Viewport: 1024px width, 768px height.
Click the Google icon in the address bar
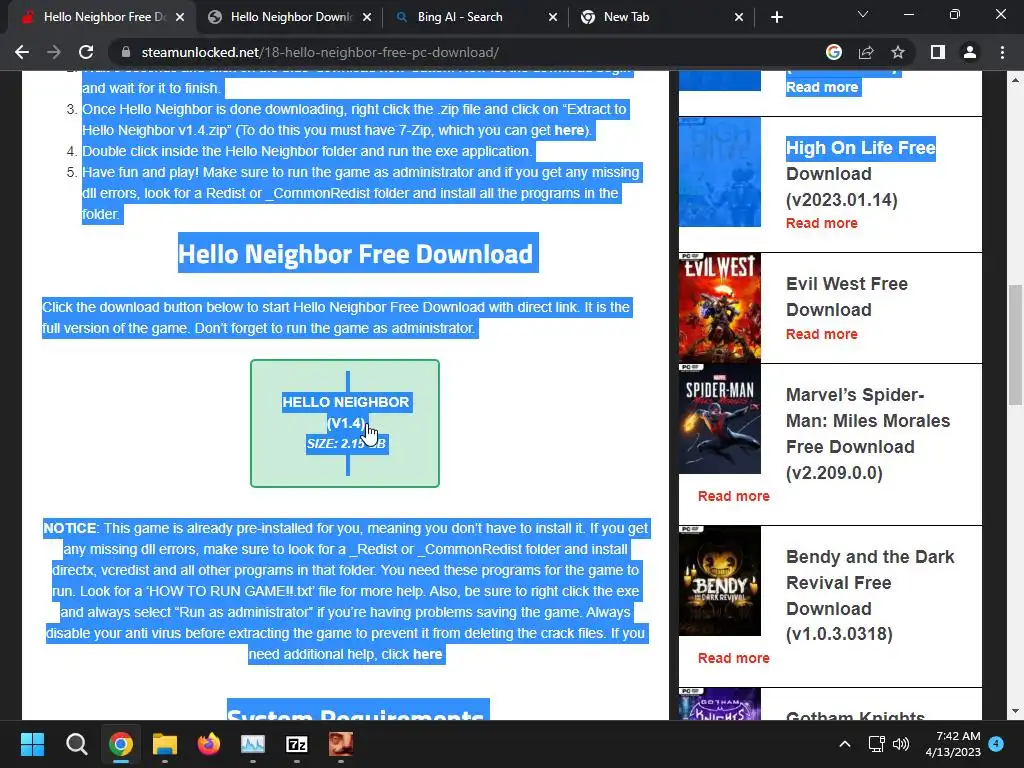[834, 52]
